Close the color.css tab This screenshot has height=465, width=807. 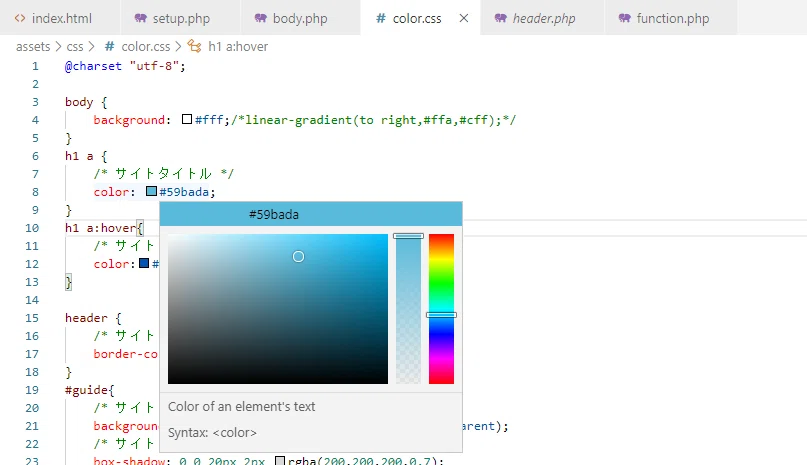464,18
